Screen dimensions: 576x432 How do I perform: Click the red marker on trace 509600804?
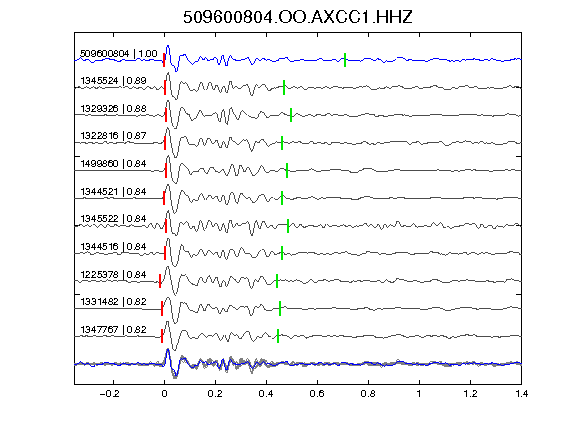pos(164,60)
